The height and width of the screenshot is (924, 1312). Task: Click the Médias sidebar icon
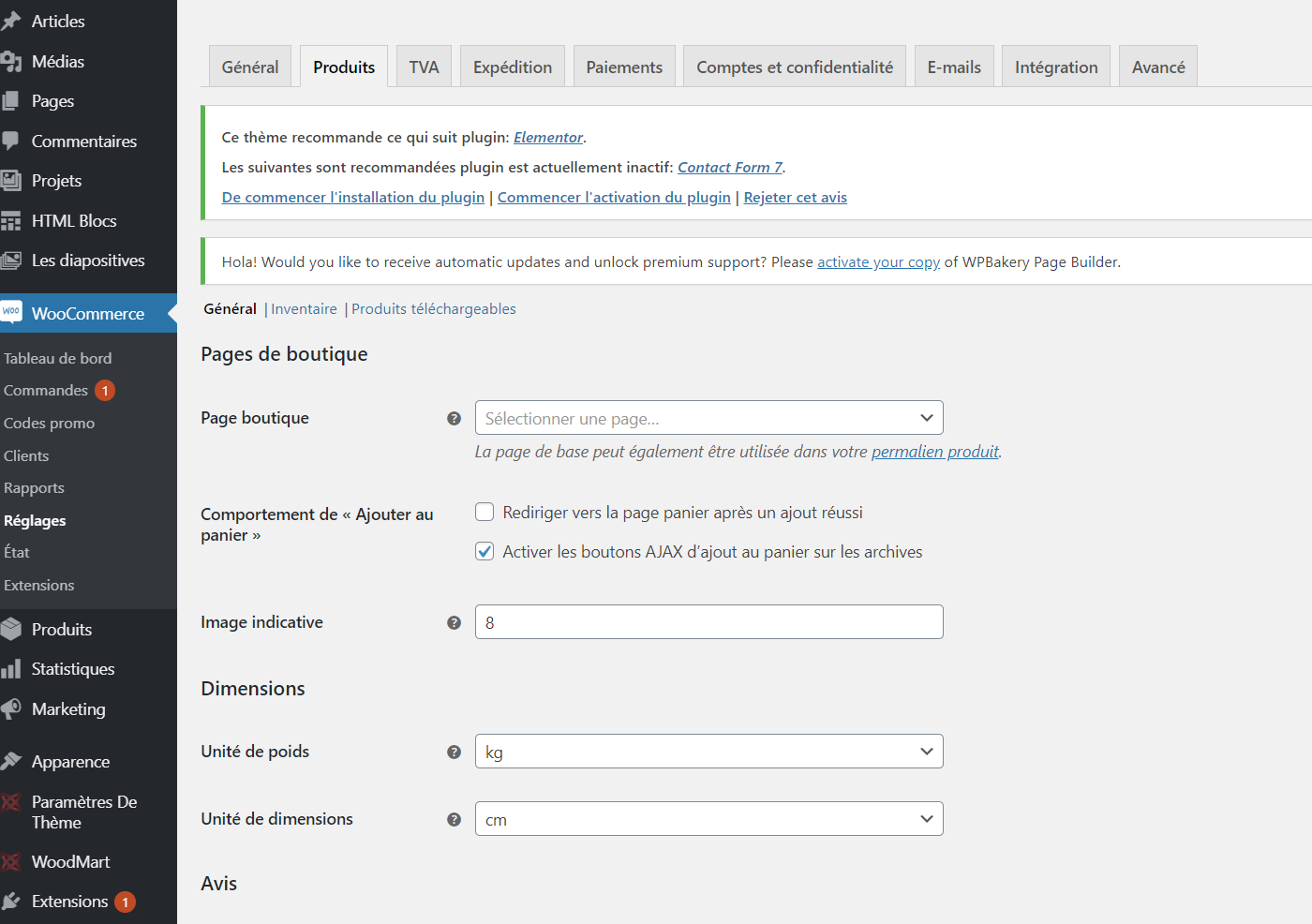11,62
